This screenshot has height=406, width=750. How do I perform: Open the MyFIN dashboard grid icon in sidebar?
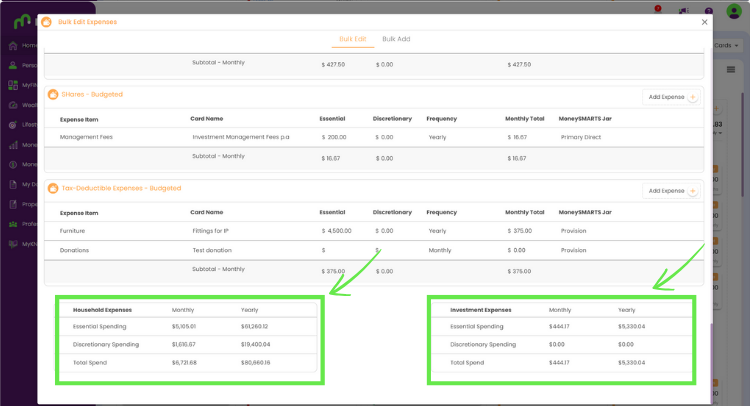13,85
